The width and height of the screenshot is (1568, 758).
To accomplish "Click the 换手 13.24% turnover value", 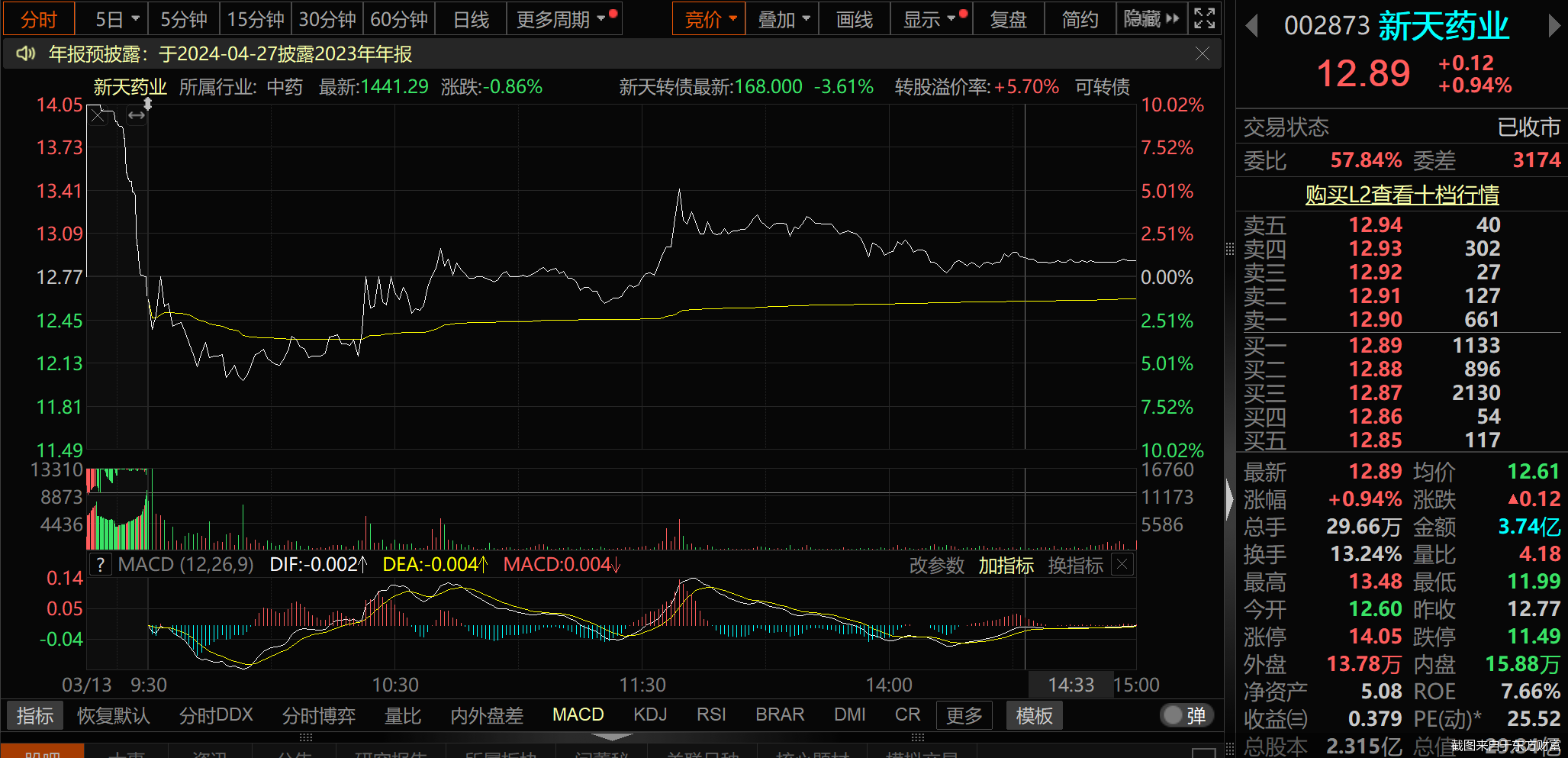I will [1366, 554].
